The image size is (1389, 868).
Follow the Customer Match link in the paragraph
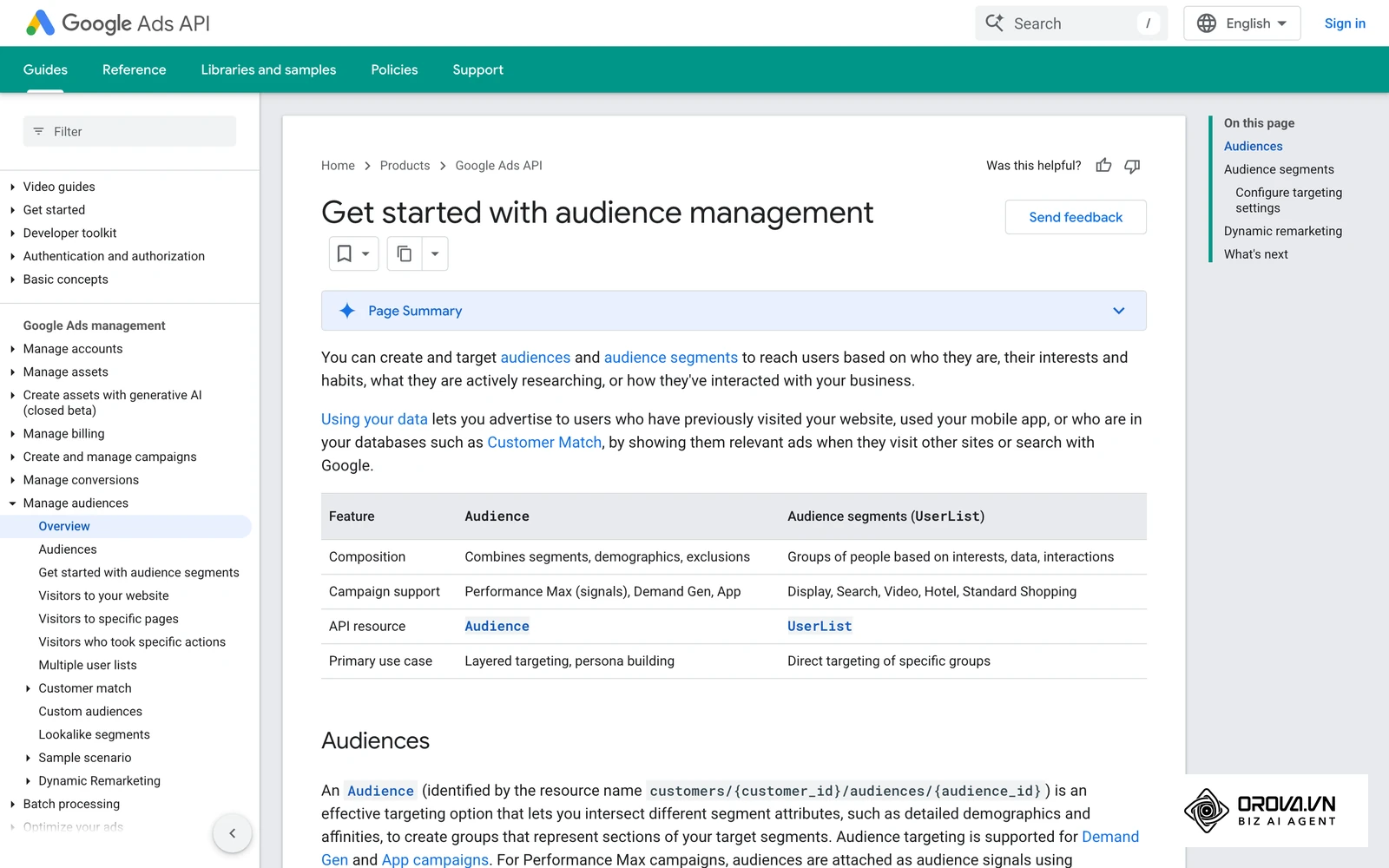pos(544,442)
